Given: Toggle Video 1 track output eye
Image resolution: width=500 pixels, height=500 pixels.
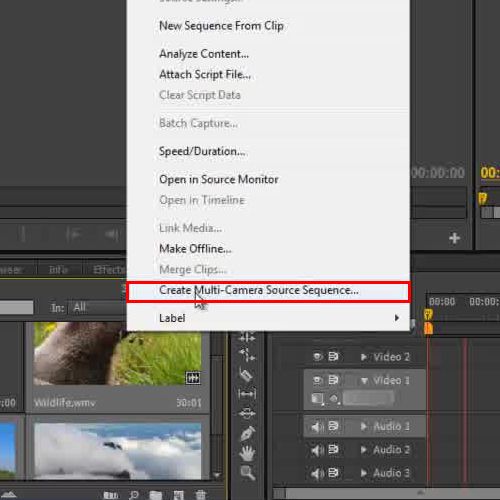Looking at the screenshot, I should (x=318, y=380).
